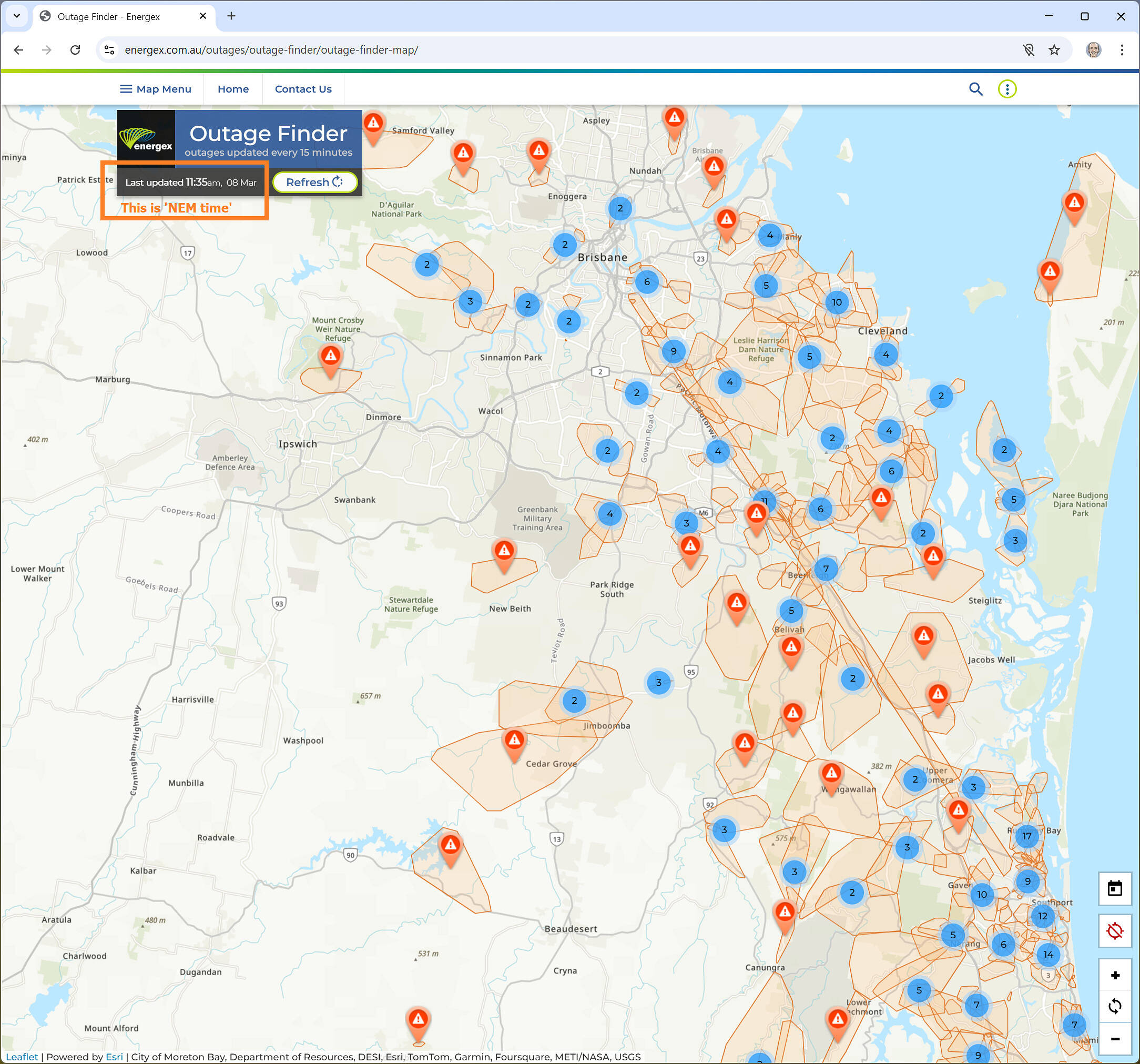Click warning pin under Mount Crosby Weir Refuge
1140x1064 pixels.
(330, 360)
